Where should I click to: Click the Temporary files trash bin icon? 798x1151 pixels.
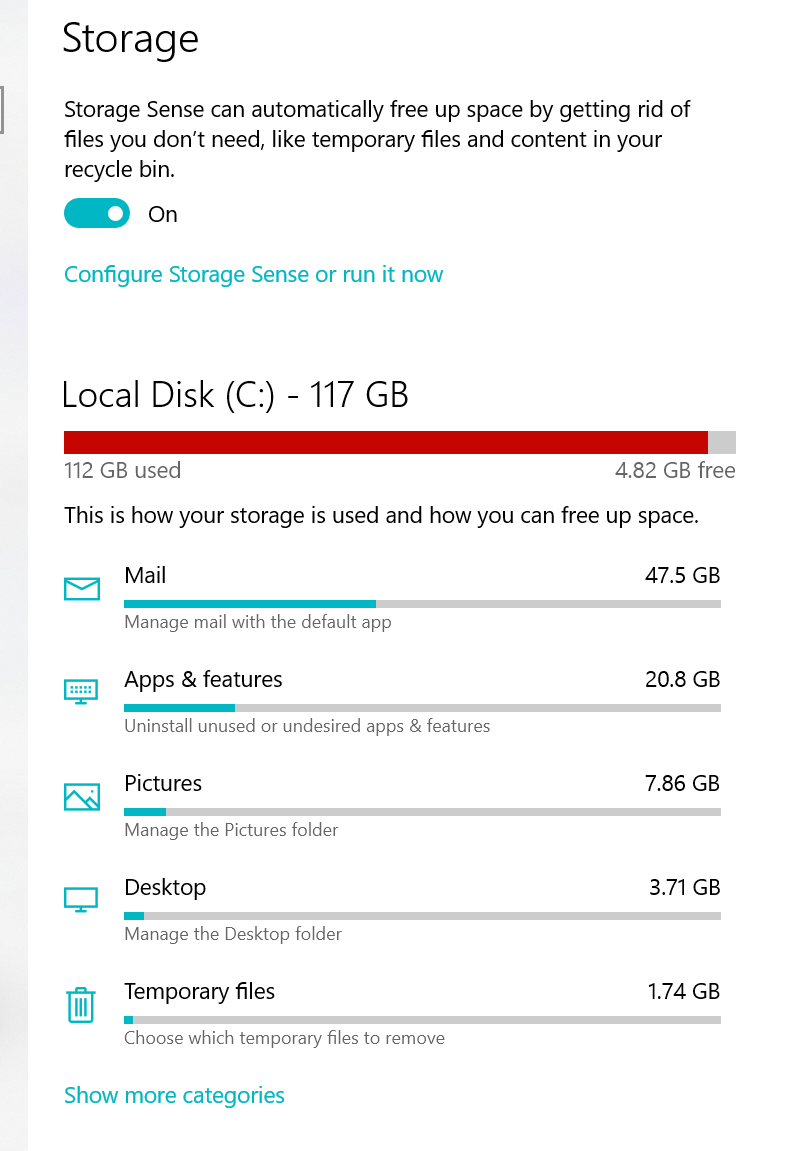[81, 1005]
